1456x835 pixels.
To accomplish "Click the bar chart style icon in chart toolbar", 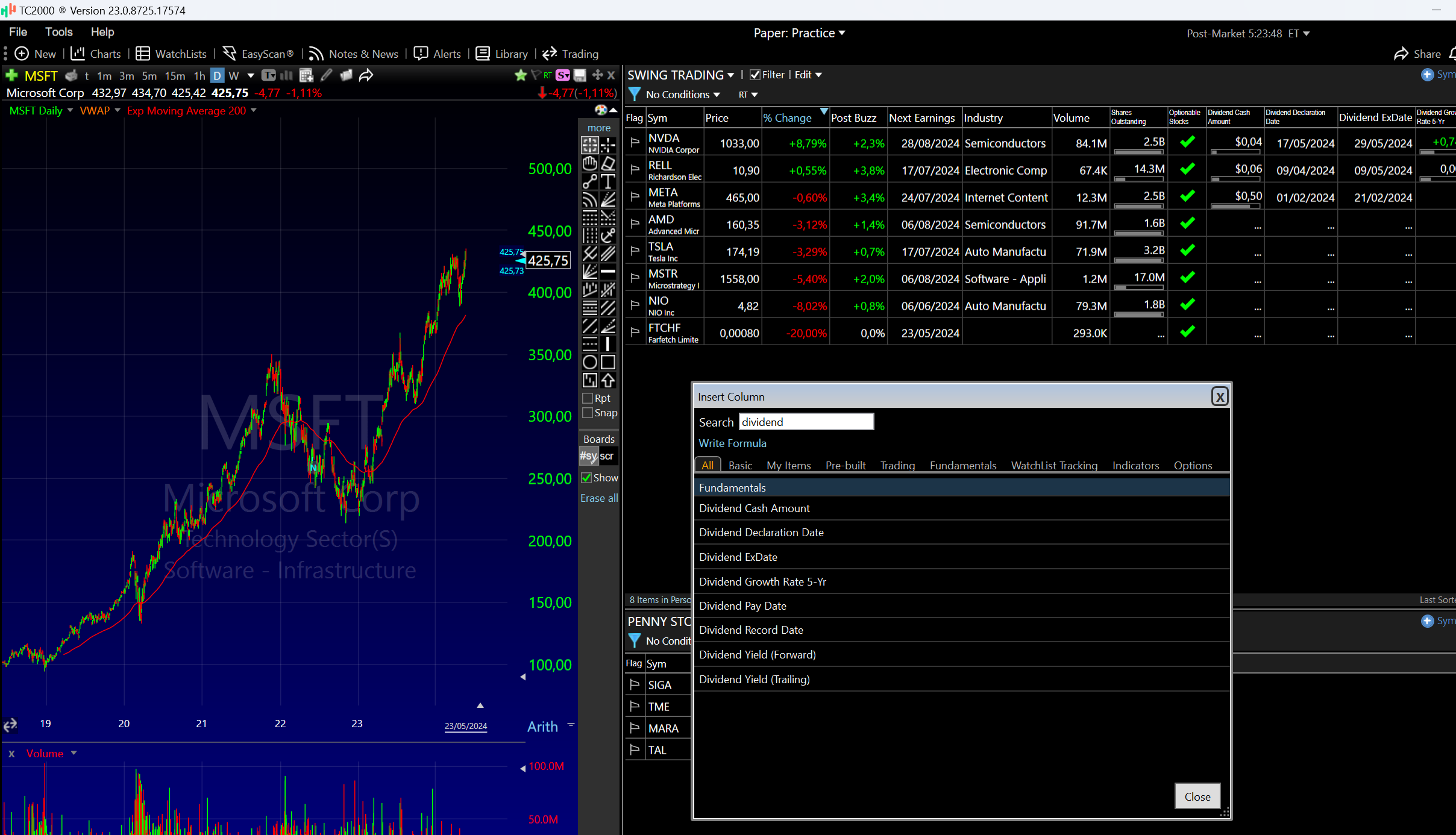I will pos(287,75).
